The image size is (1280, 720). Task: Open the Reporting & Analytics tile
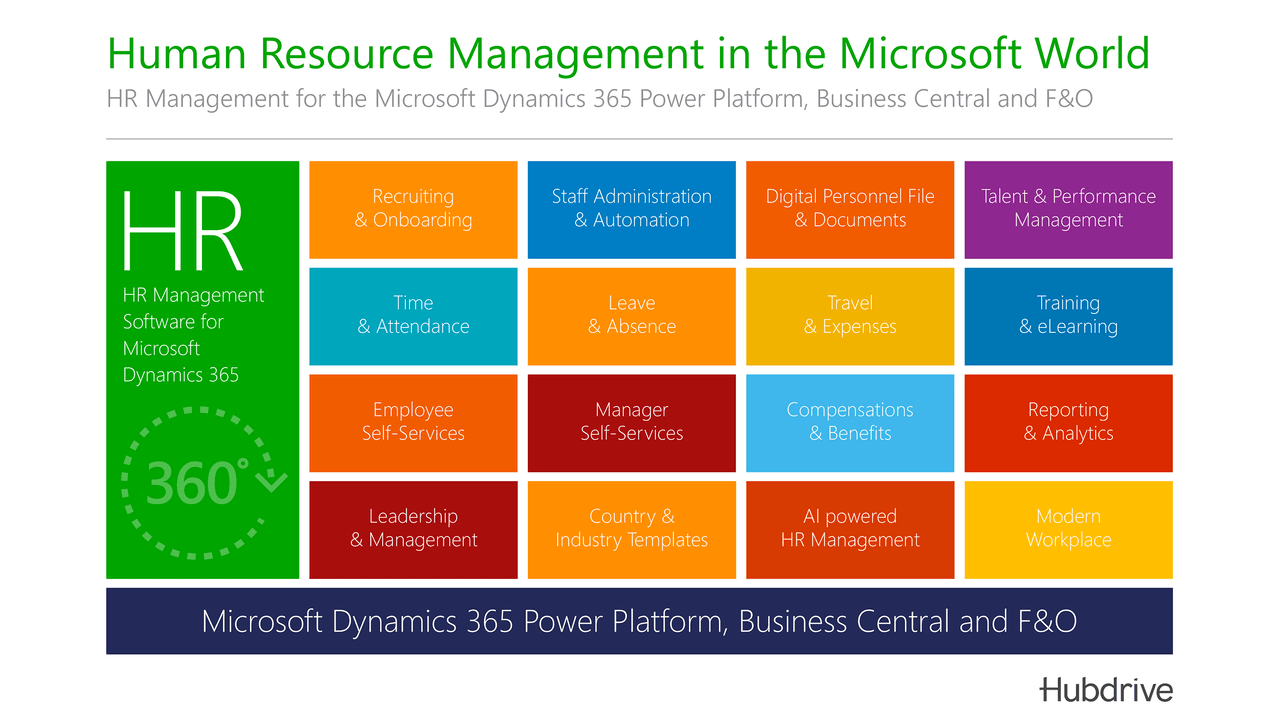point(1068,423)
